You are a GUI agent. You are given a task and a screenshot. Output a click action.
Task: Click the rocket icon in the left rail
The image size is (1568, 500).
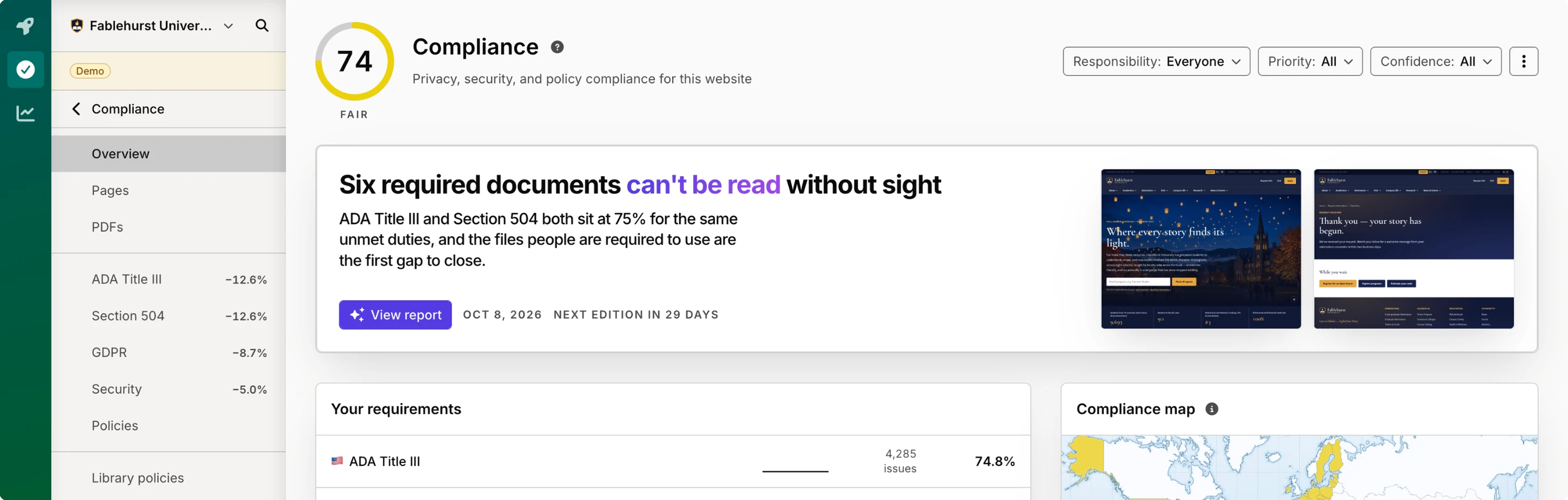(25, 25)
